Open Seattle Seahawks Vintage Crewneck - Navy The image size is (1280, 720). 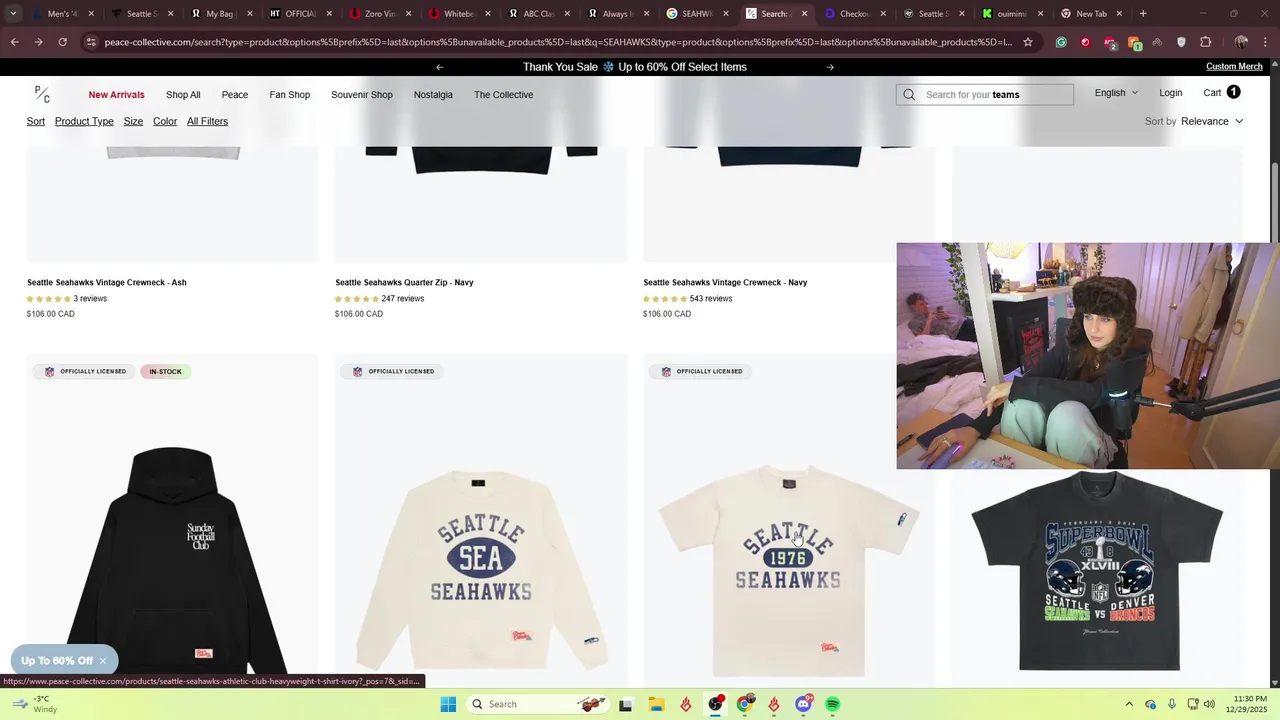pyautogui.click(x=725, y=282)
